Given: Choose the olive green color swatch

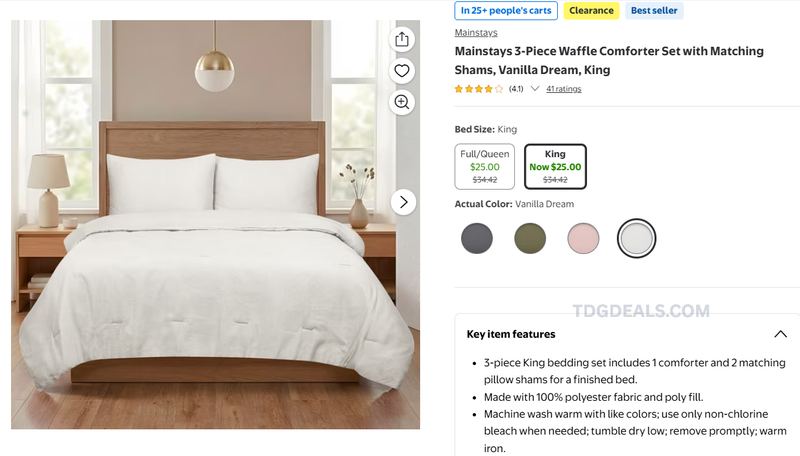Looking at the screenshot, I should [x=530, y=238].
